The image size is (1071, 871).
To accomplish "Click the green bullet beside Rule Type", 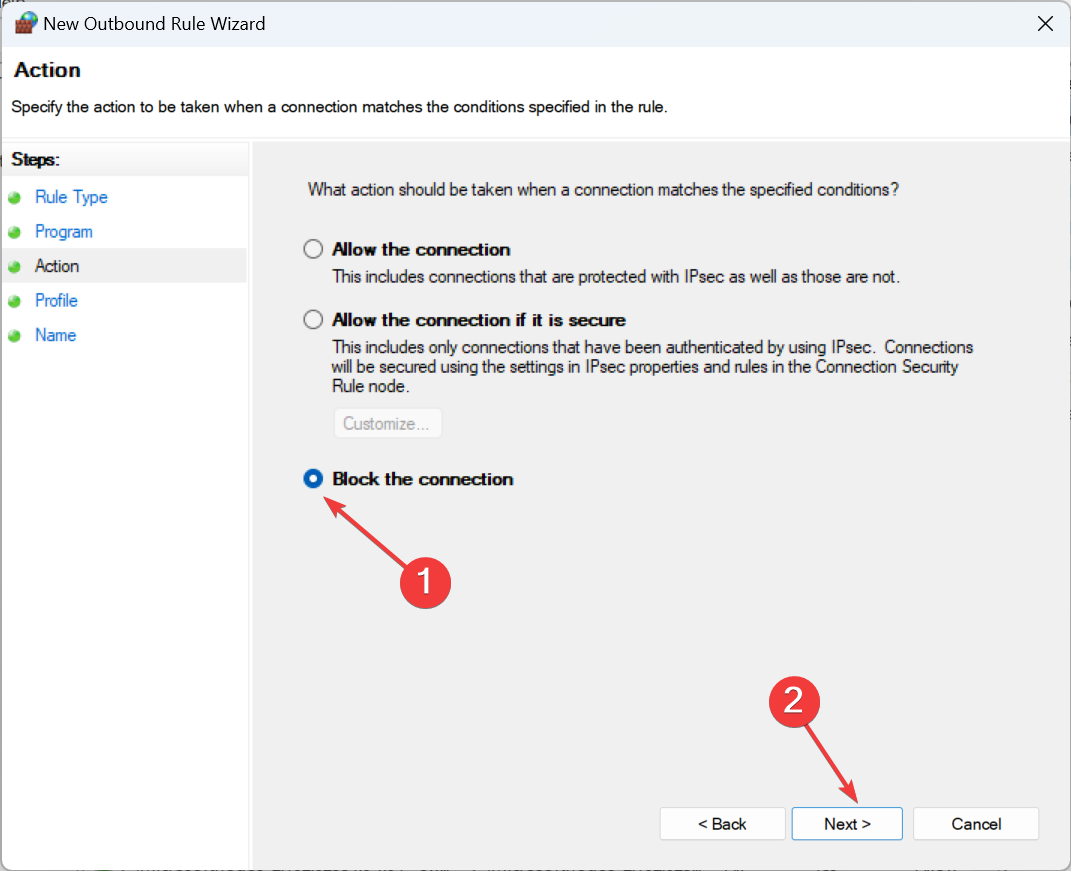I will pos(14,198).
